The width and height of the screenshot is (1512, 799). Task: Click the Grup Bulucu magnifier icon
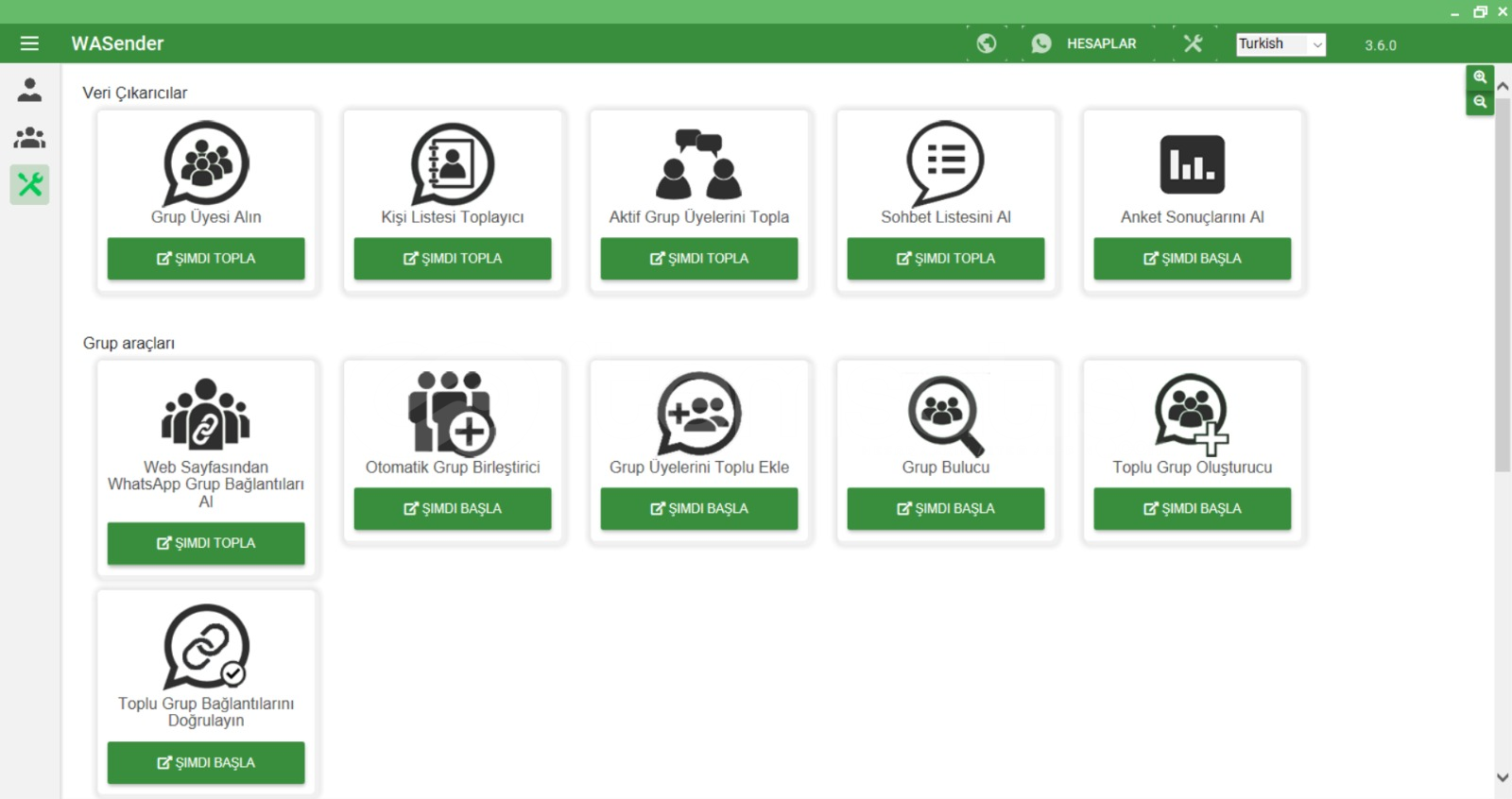tap(945, 414)
